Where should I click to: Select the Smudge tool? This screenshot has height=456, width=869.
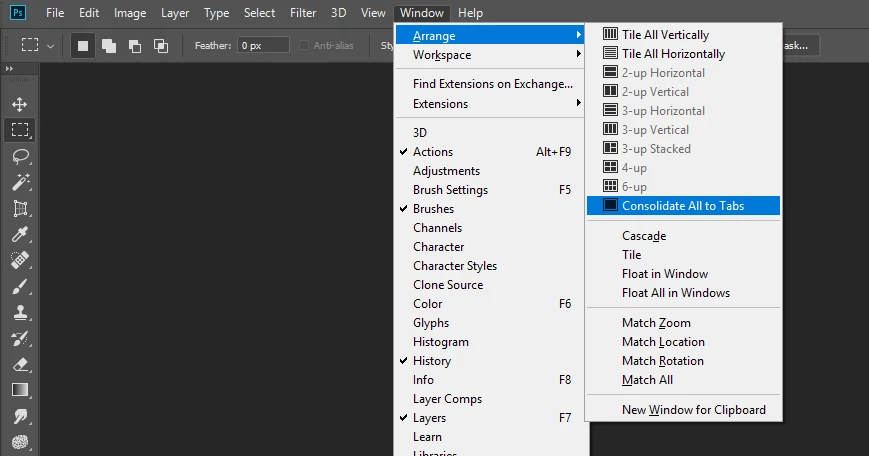(20, 416)
